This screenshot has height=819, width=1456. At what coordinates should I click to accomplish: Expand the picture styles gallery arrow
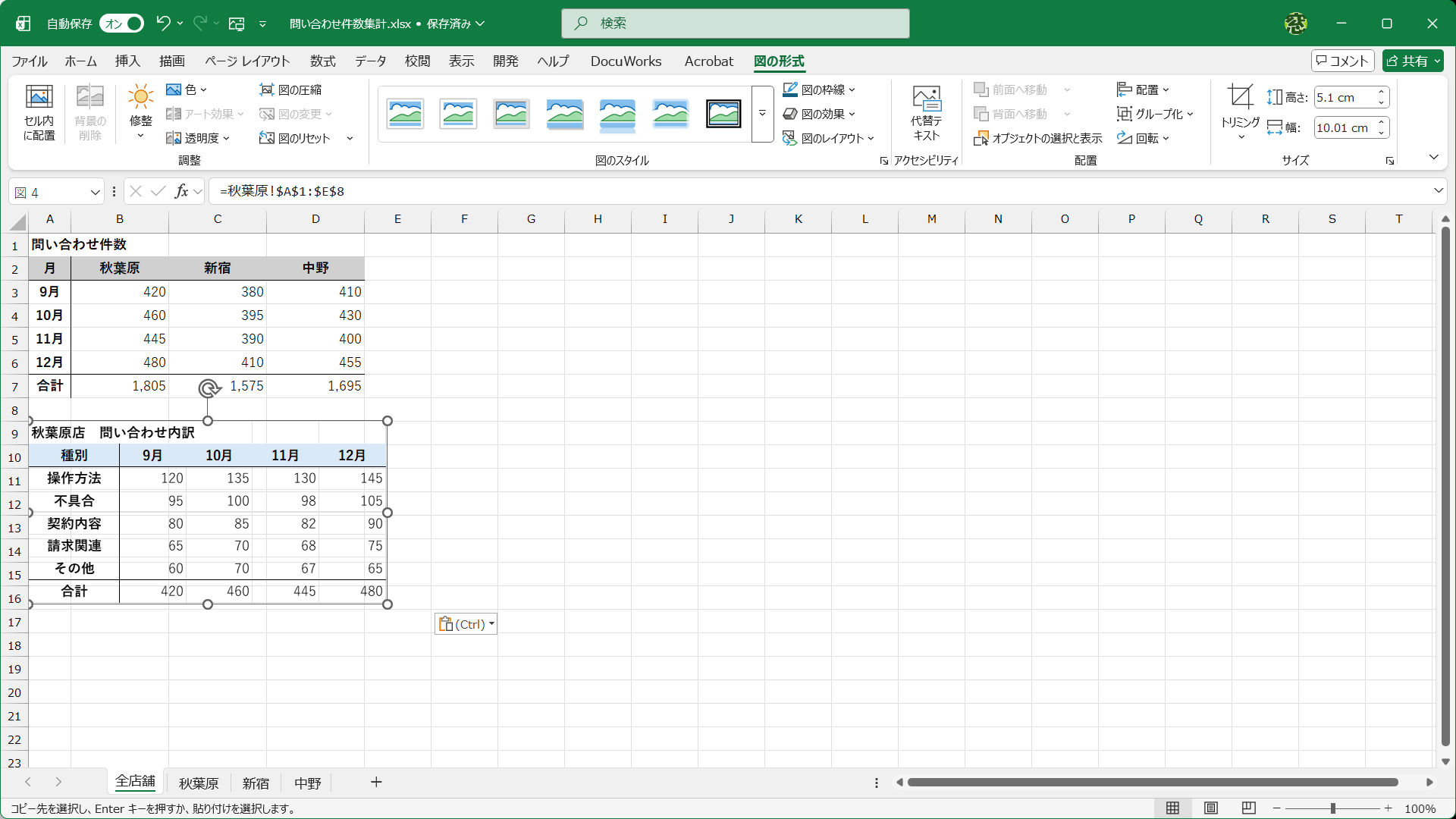762,114
